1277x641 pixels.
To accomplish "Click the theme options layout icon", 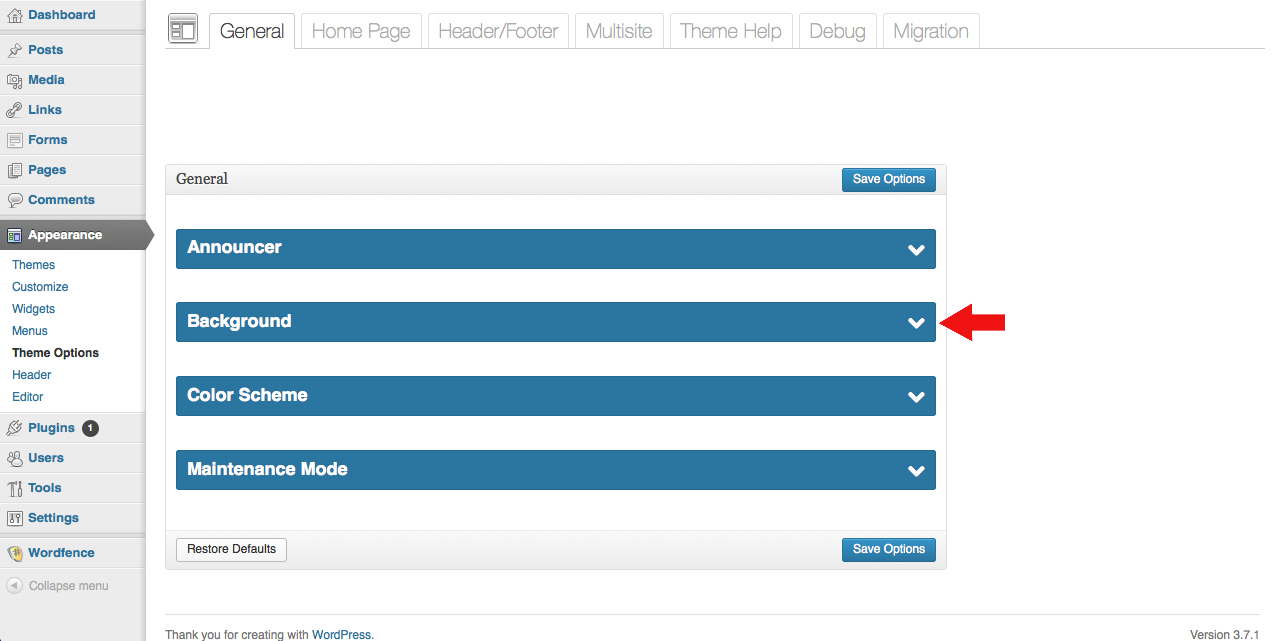I will pyautogui.click(x=183, y=30).
